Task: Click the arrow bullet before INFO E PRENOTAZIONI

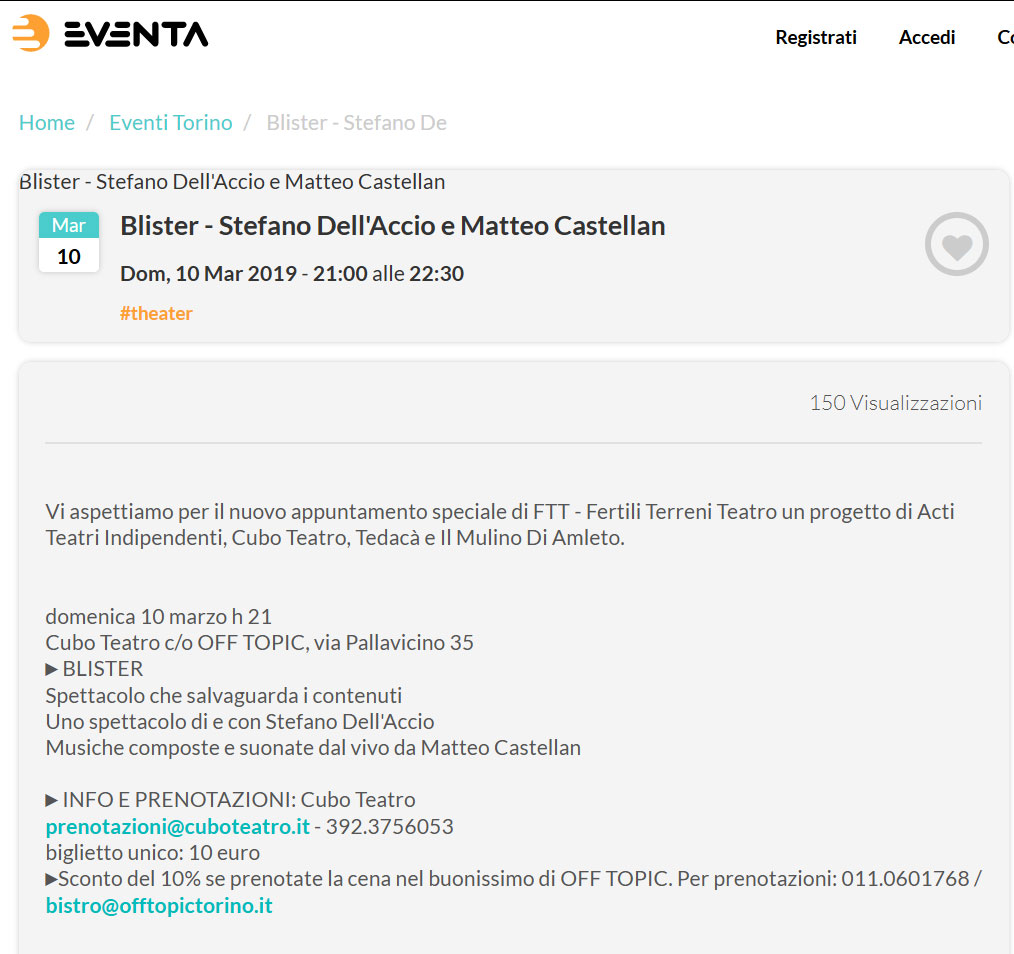Action: point(52,800)
